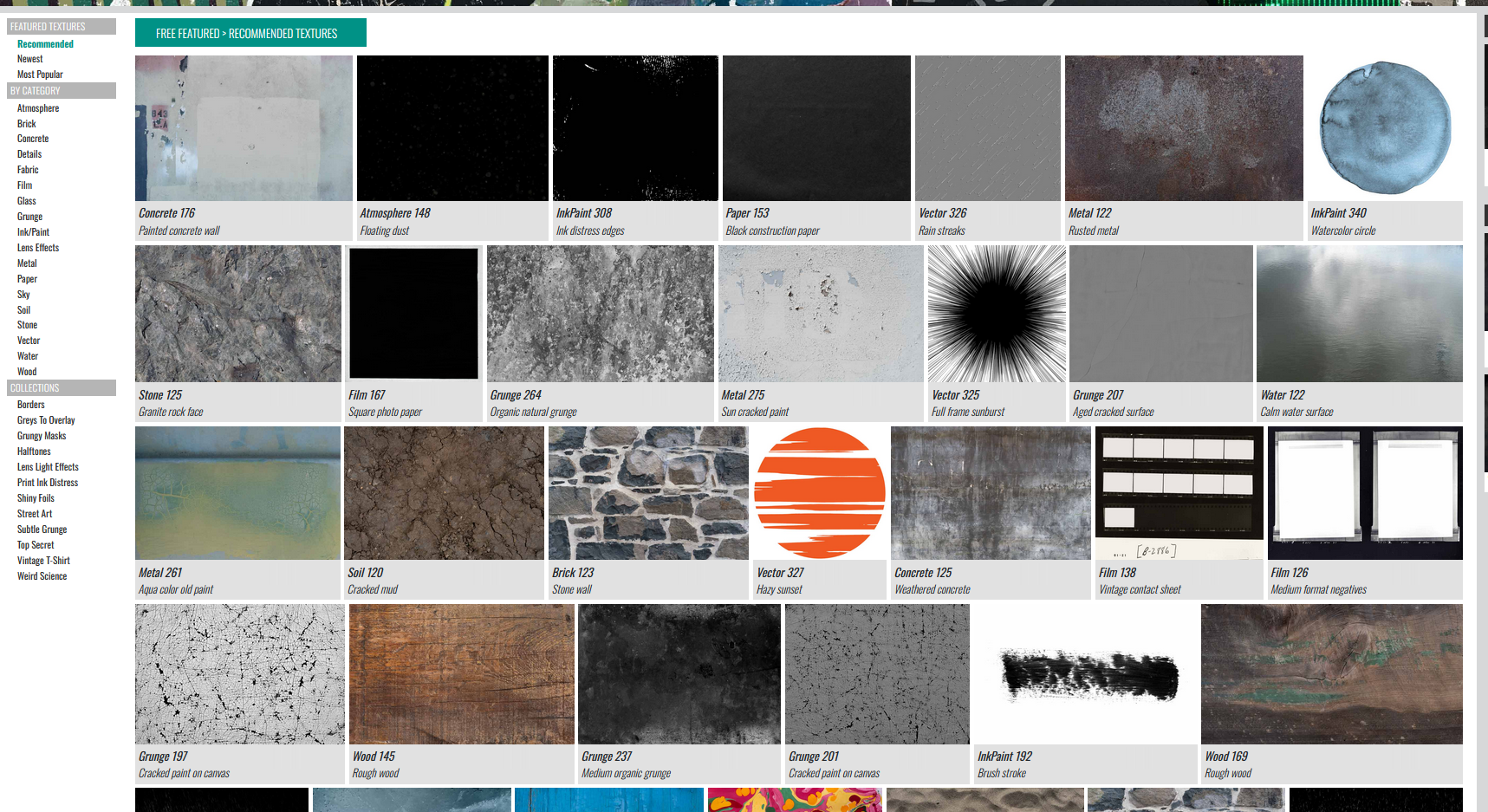
Task: Select InkPaint 308 ink distress edges thumbnail
Action: pos(635,128)
